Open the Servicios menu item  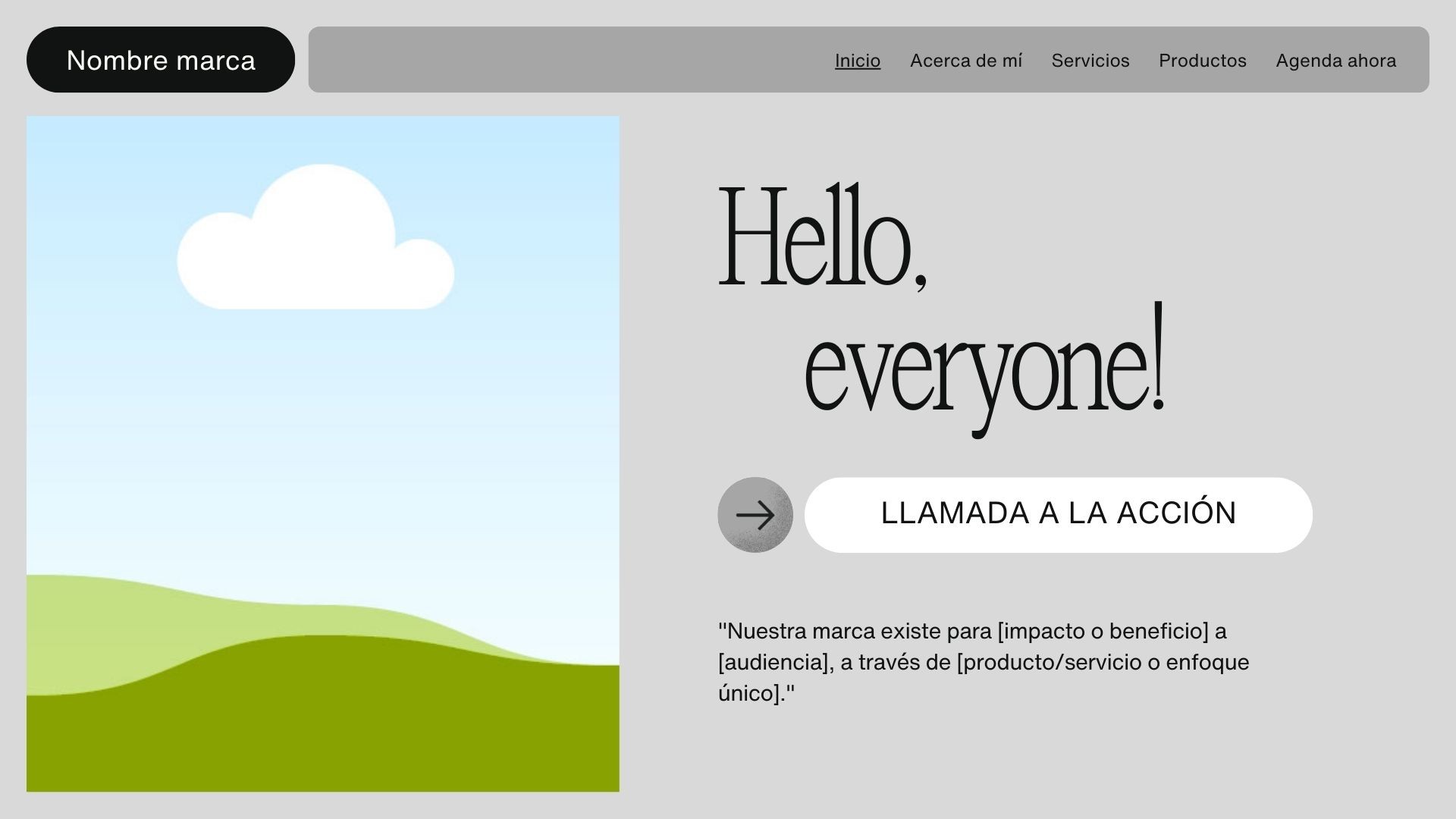click(1090, 61)
